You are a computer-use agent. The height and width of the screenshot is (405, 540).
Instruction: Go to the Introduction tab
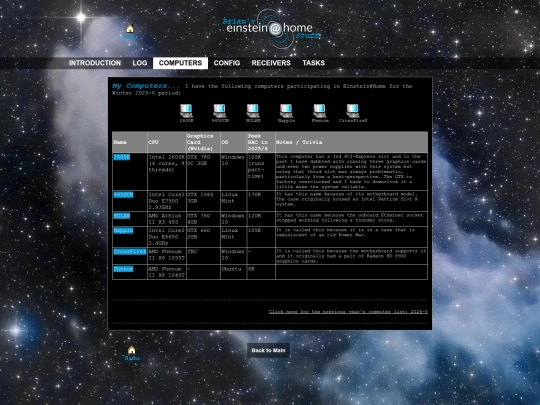[x=95, y=63]
